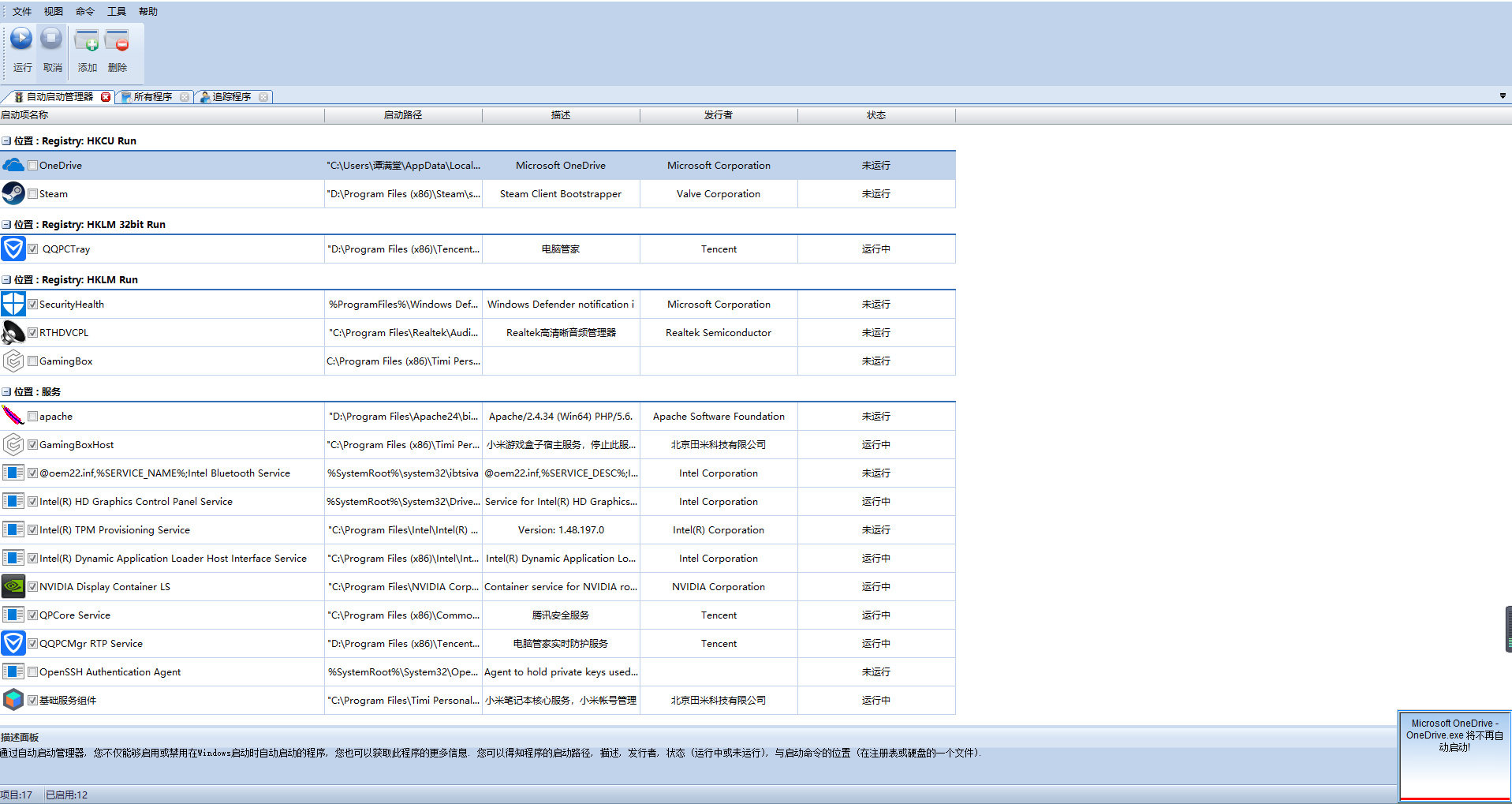Image resolution: width=1512 pixels, height=804 pixels.
Task: Select the OpenSSH Authentication Agent icon
Action: pyautogui.click(x=13, y=671)
